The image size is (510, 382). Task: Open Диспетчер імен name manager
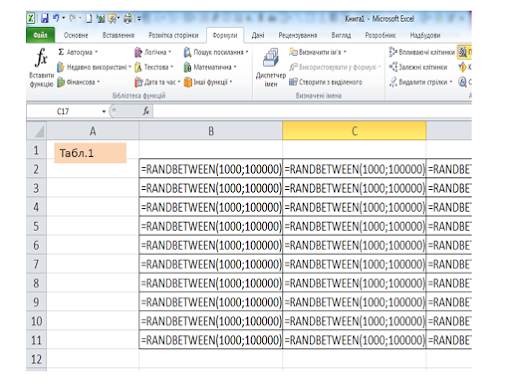coord(271,68)
